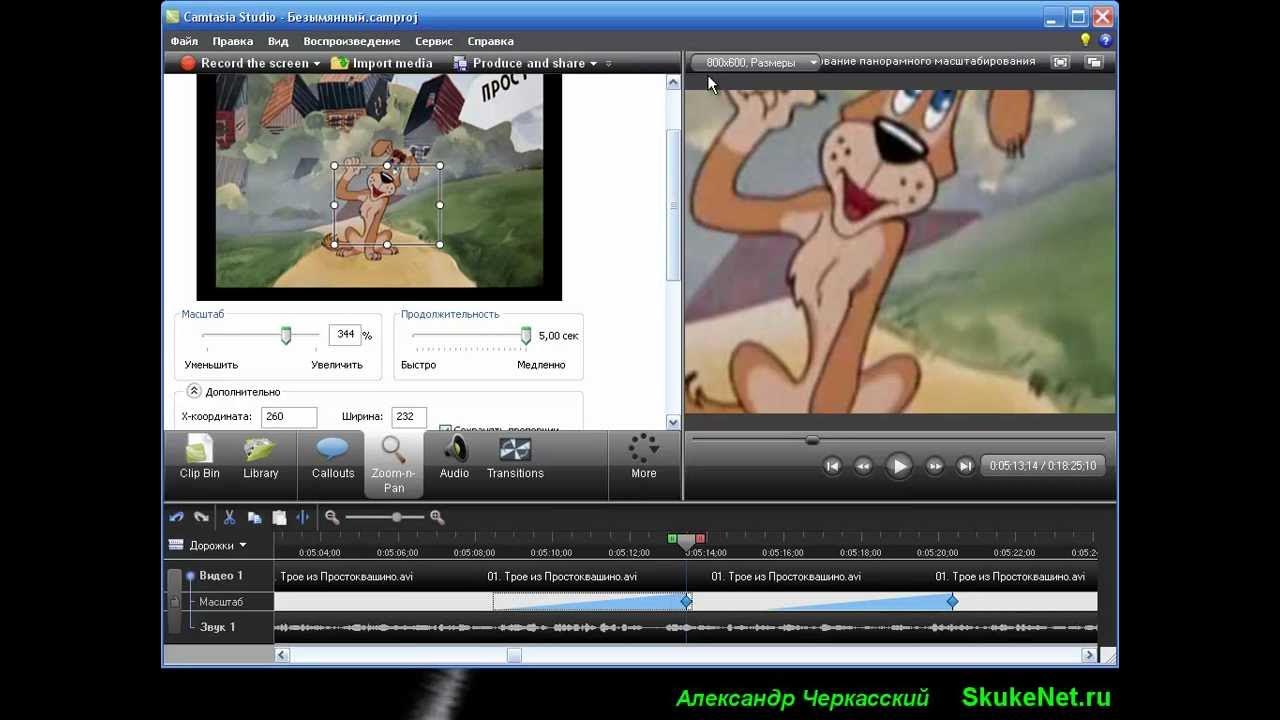Click the red selection end marker

(x=700, y=539)
